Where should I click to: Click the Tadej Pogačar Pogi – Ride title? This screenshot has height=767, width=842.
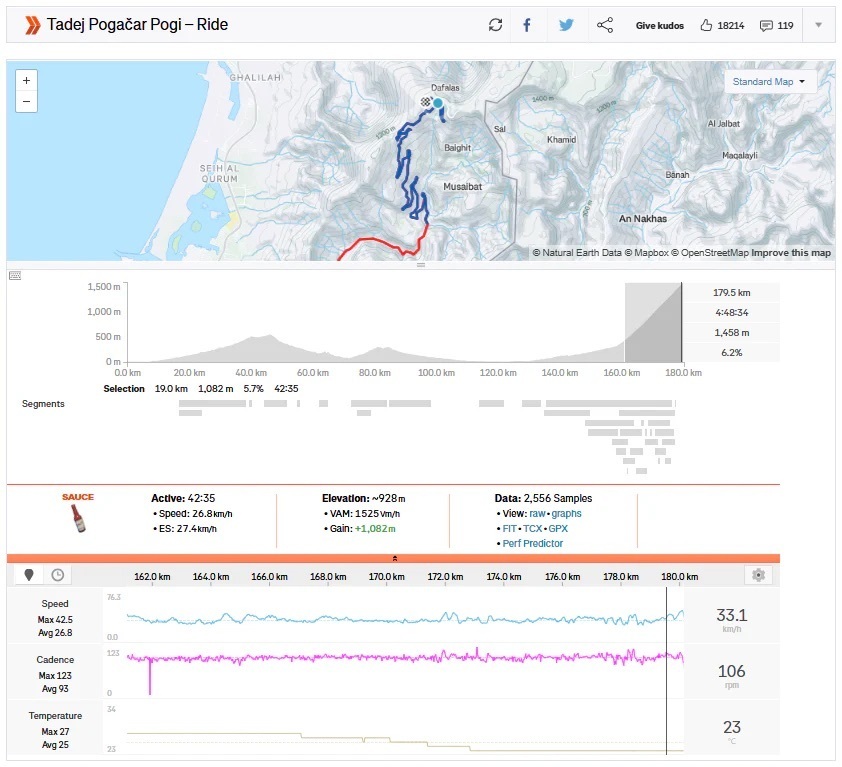click(x=137, y=25)
